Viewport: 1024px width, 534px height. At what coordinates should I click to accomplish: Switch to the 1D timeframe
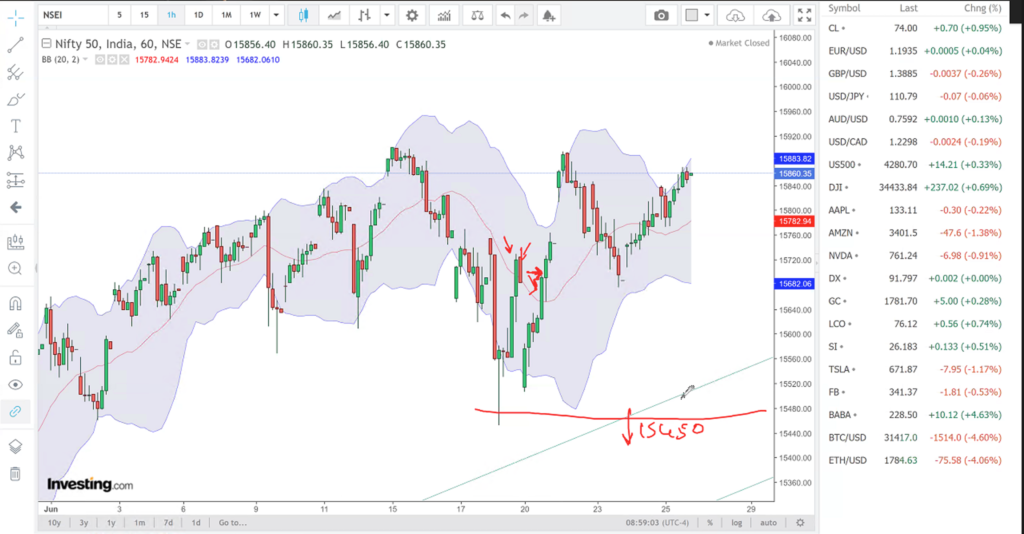coord(198,15)
